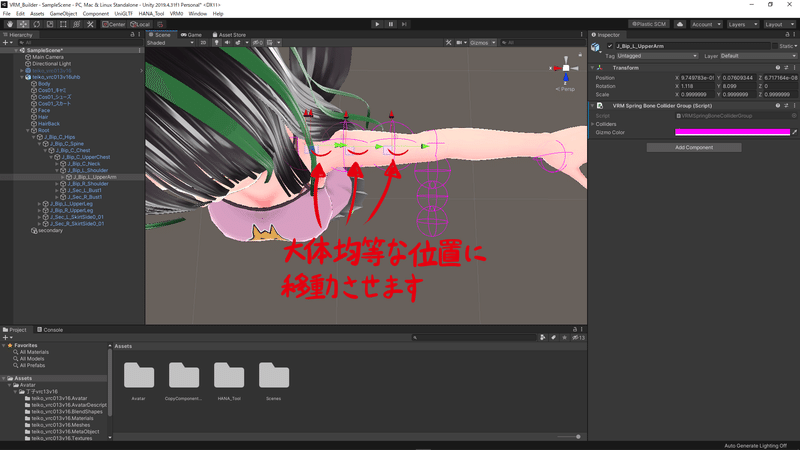The height and width of the screenshot is (450, 800).
Task: Open the GameObject menu
Action: (63, 14)
